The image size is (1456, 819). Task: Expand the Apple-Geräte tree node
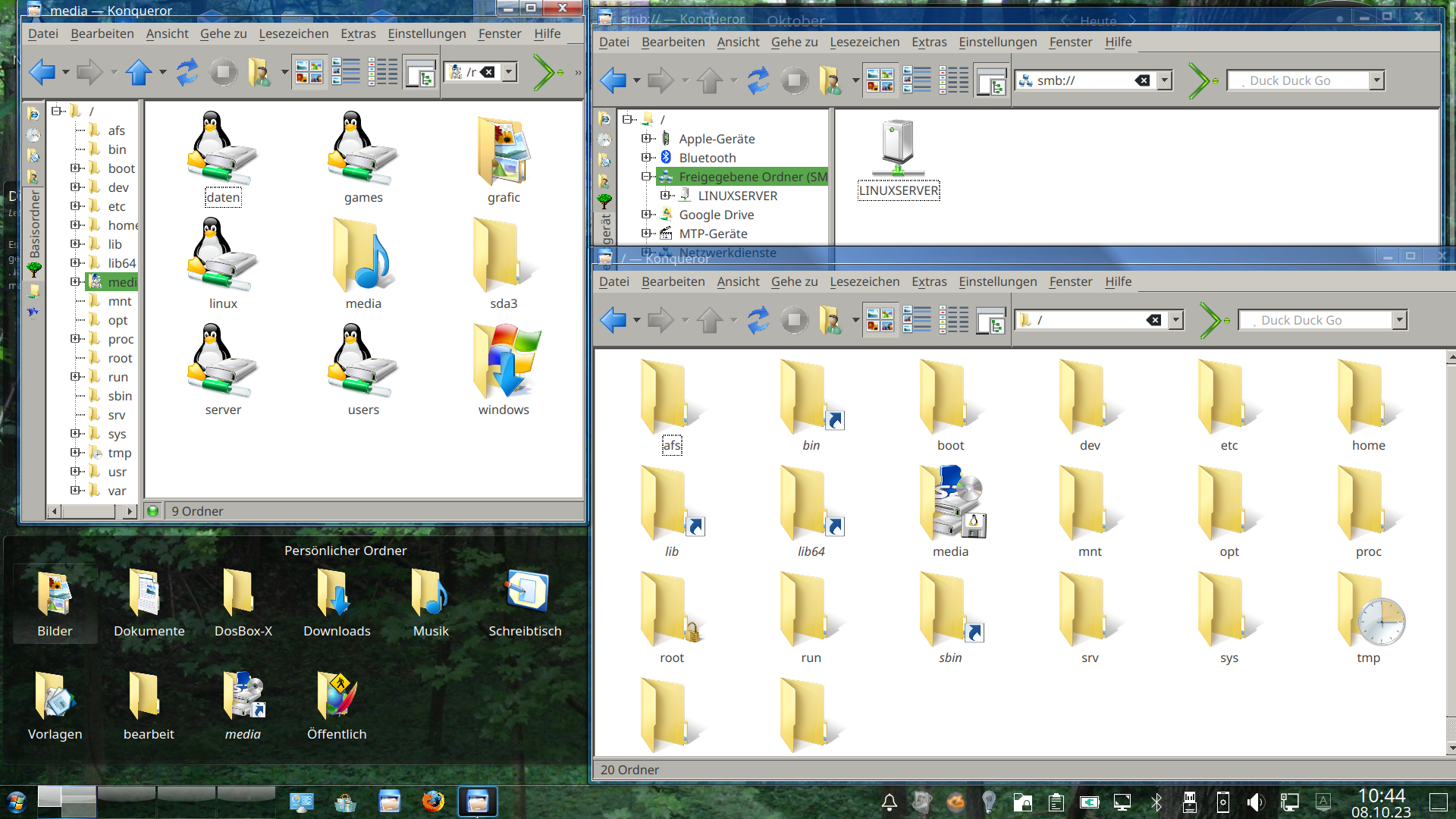pos(646,139)
